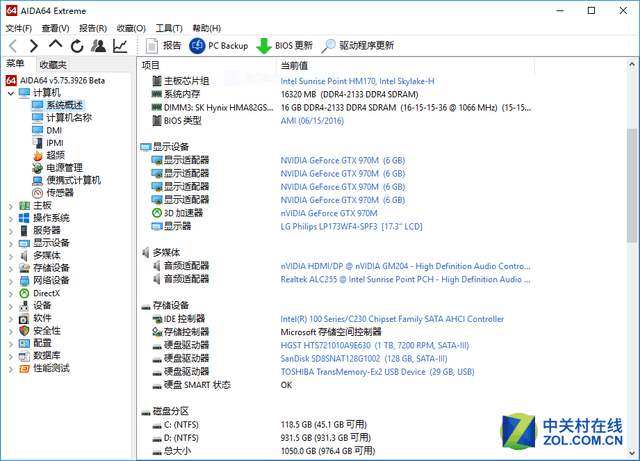Open HGST HTS721010A9E630 hard disk link

coord(375,345)
